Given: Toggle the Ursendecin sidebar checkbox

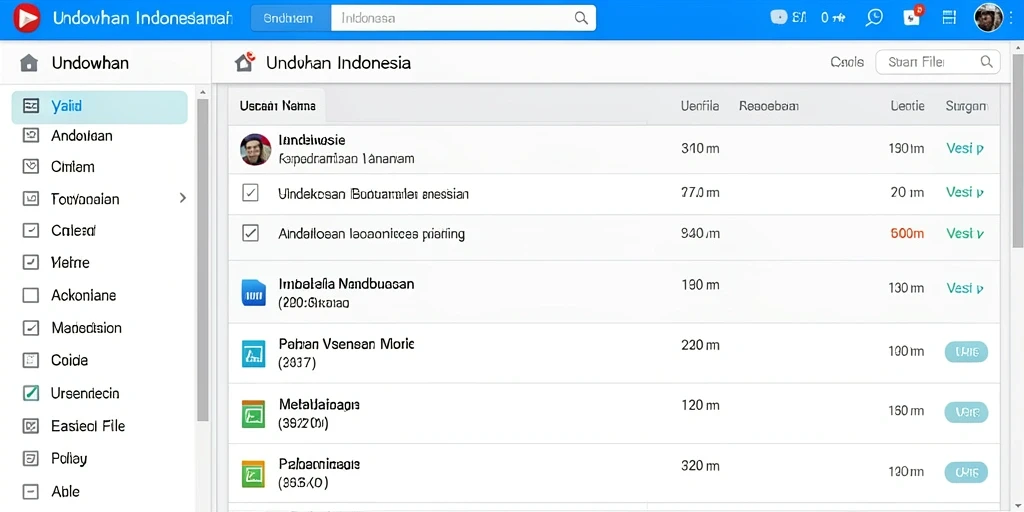Looking at the screenshot, I should click(x=31, y=393).
